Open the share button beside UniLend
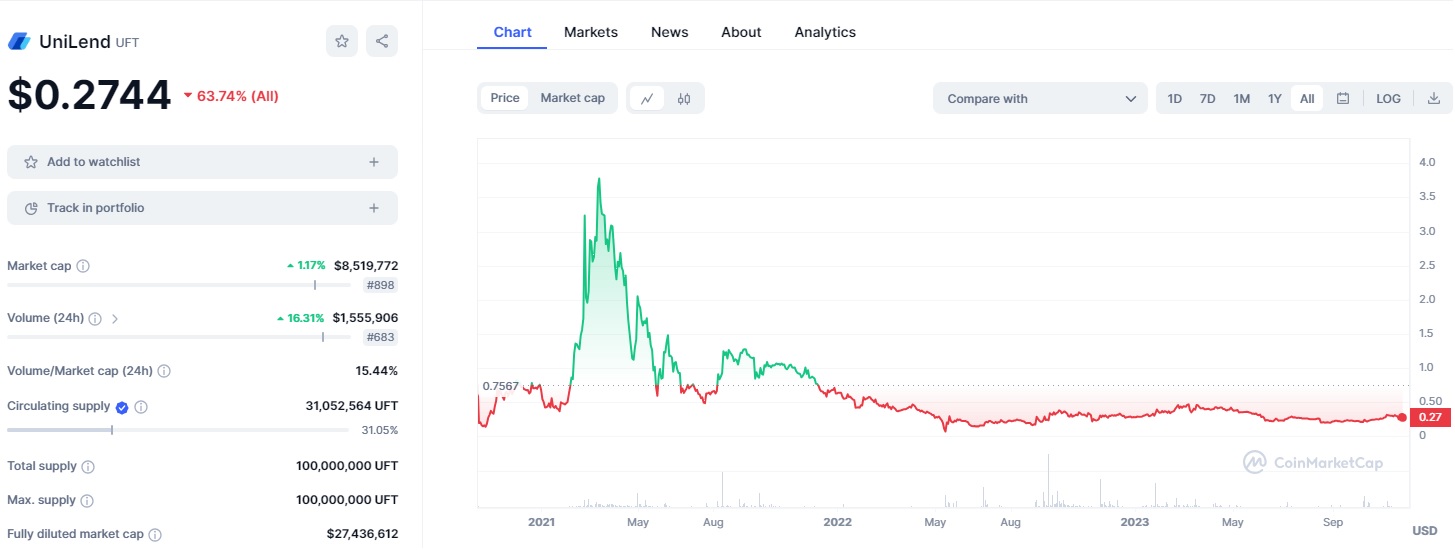This screenshot has width=1455, height=550. pyautogui.click(x=382, y=41)
